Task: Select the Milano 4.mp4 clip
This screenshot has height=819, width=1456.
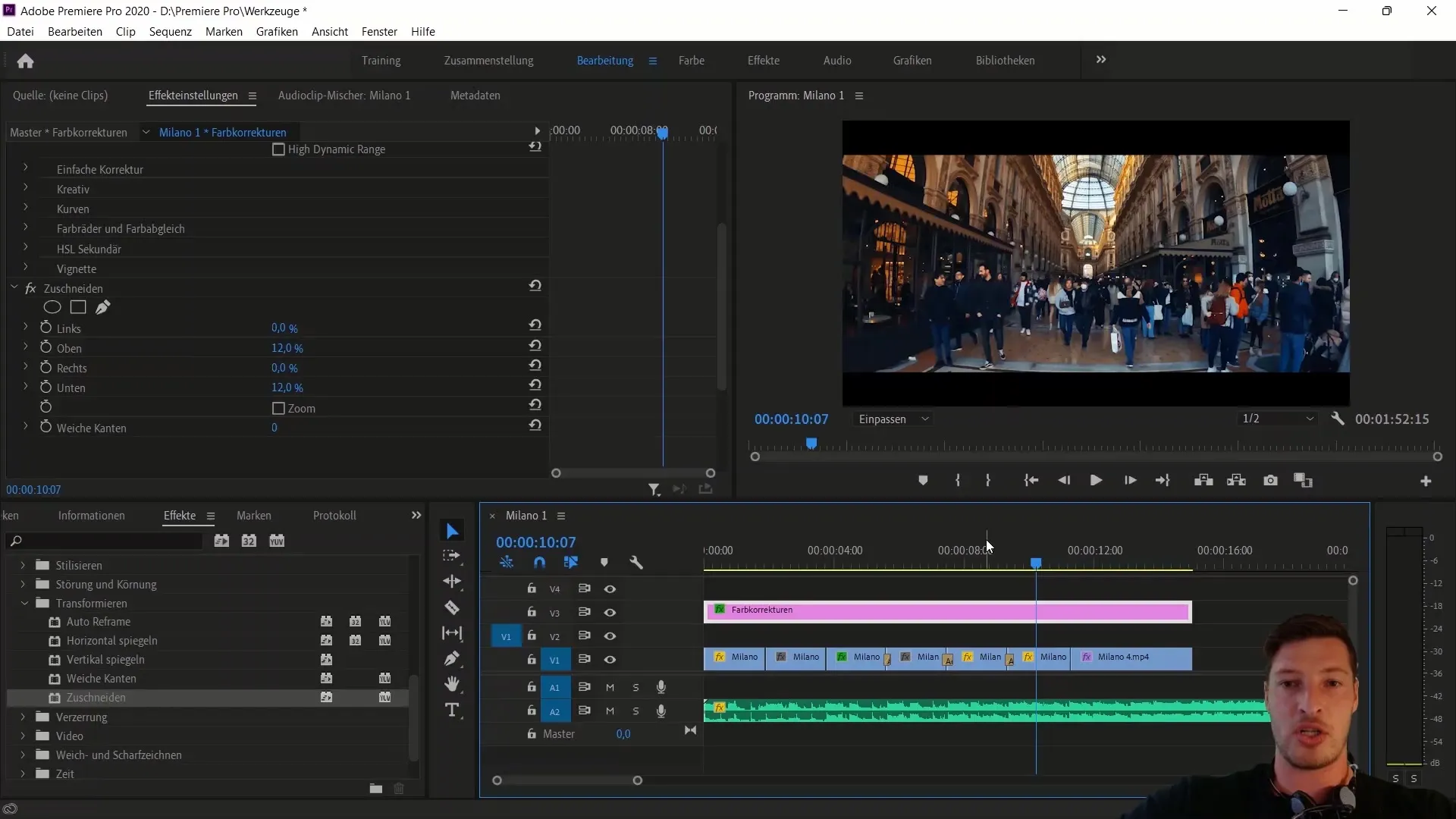Action: [x=1131, y=658]
